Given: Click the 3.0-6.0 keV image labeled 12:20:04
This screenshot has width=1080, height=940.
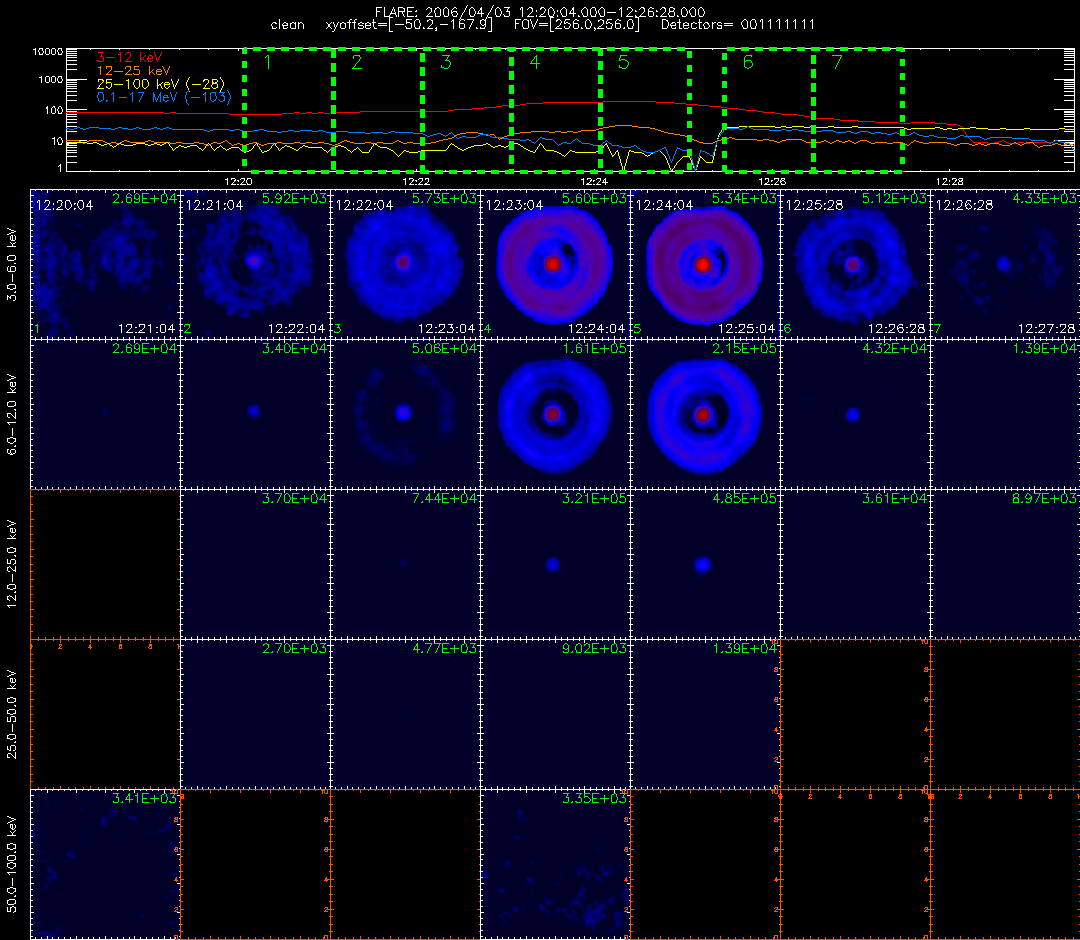Looking at the screenshot, I should click(x=105, y=264).
